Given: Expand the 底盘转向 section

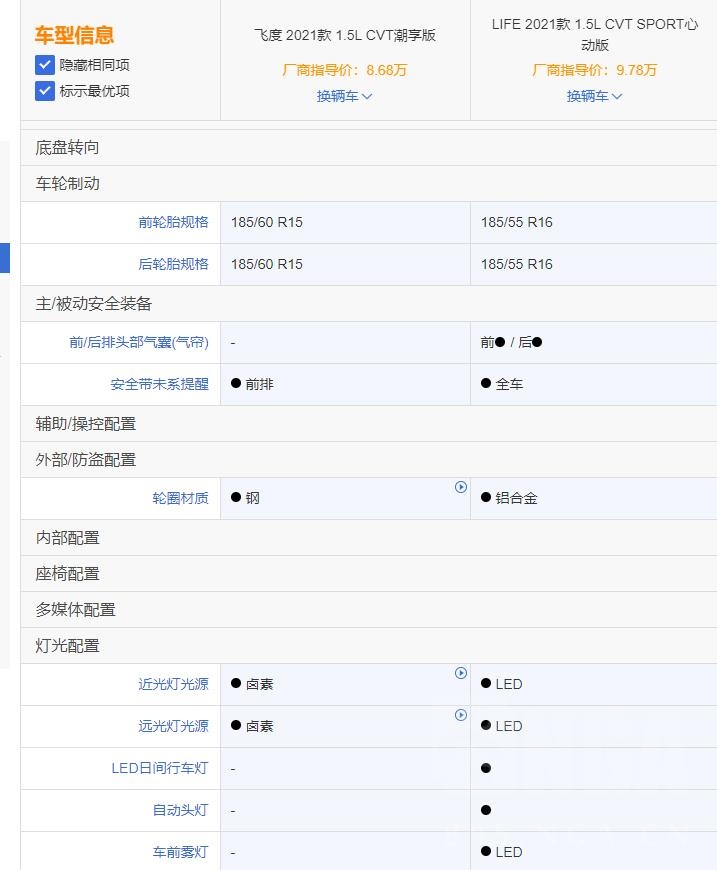Looking at the screenshot, I should [68, 148].
